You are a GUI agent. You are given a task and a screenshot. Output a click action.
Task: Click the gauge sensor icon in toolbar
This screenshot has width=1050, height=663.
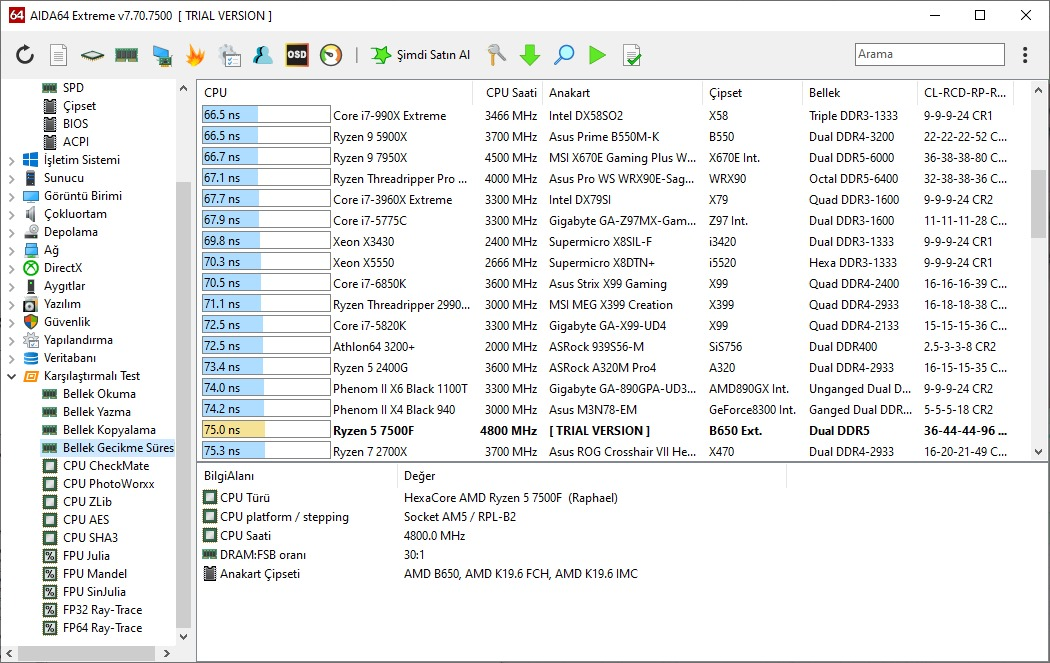tap(331, 55)
